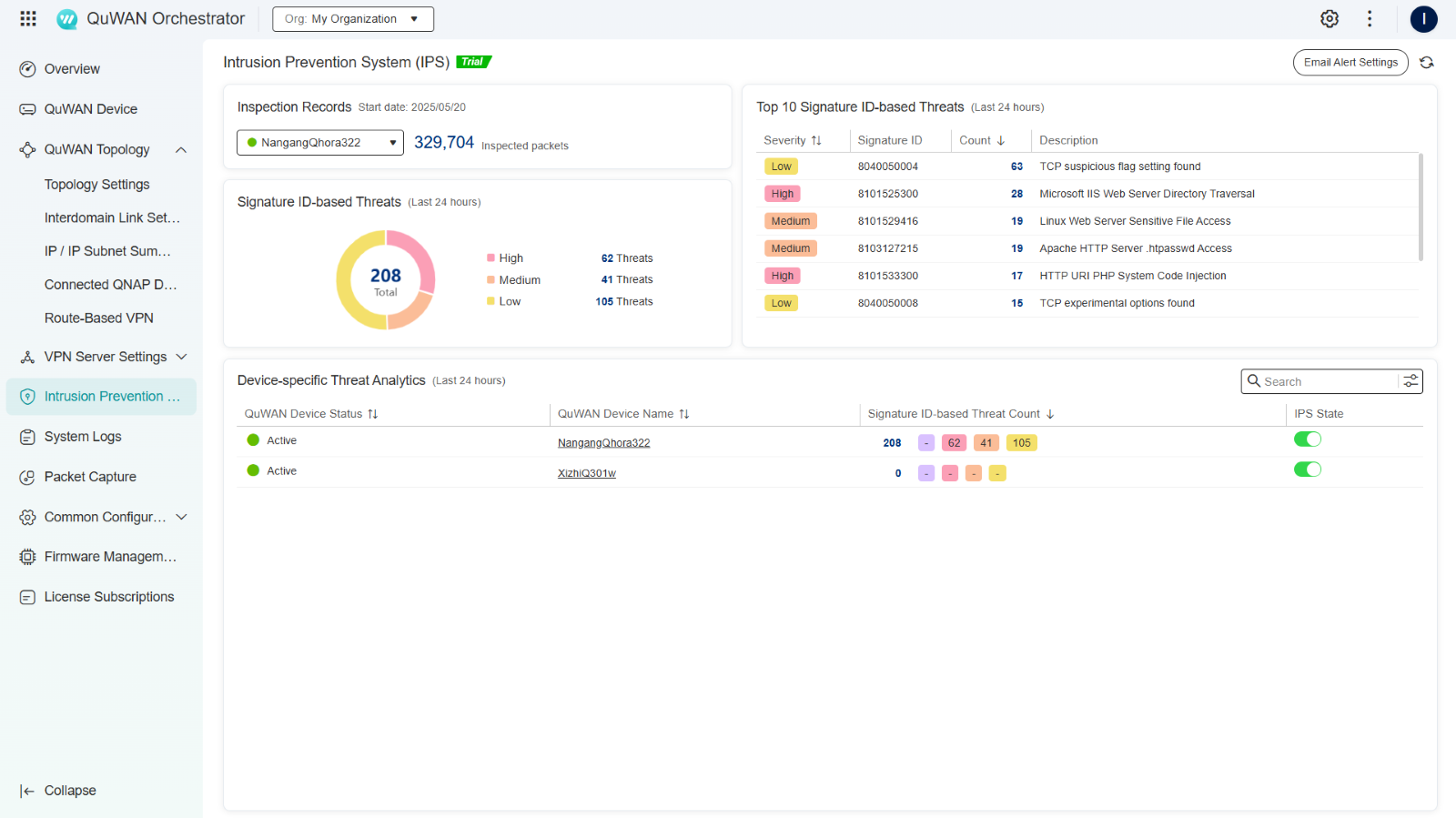Open Topology Settings menu item
This screenshot has width=1456, height=818.
pos(97,185)
